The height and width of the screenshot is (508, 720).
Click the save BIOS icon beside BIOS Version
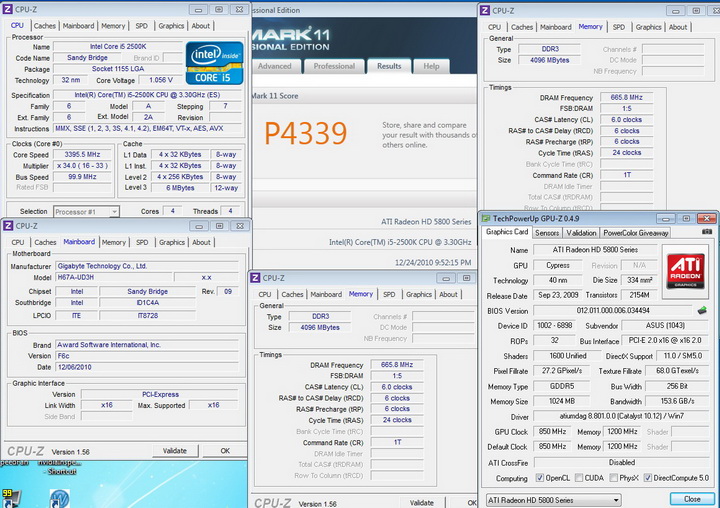pyautogui.click(x=702, y=311)
